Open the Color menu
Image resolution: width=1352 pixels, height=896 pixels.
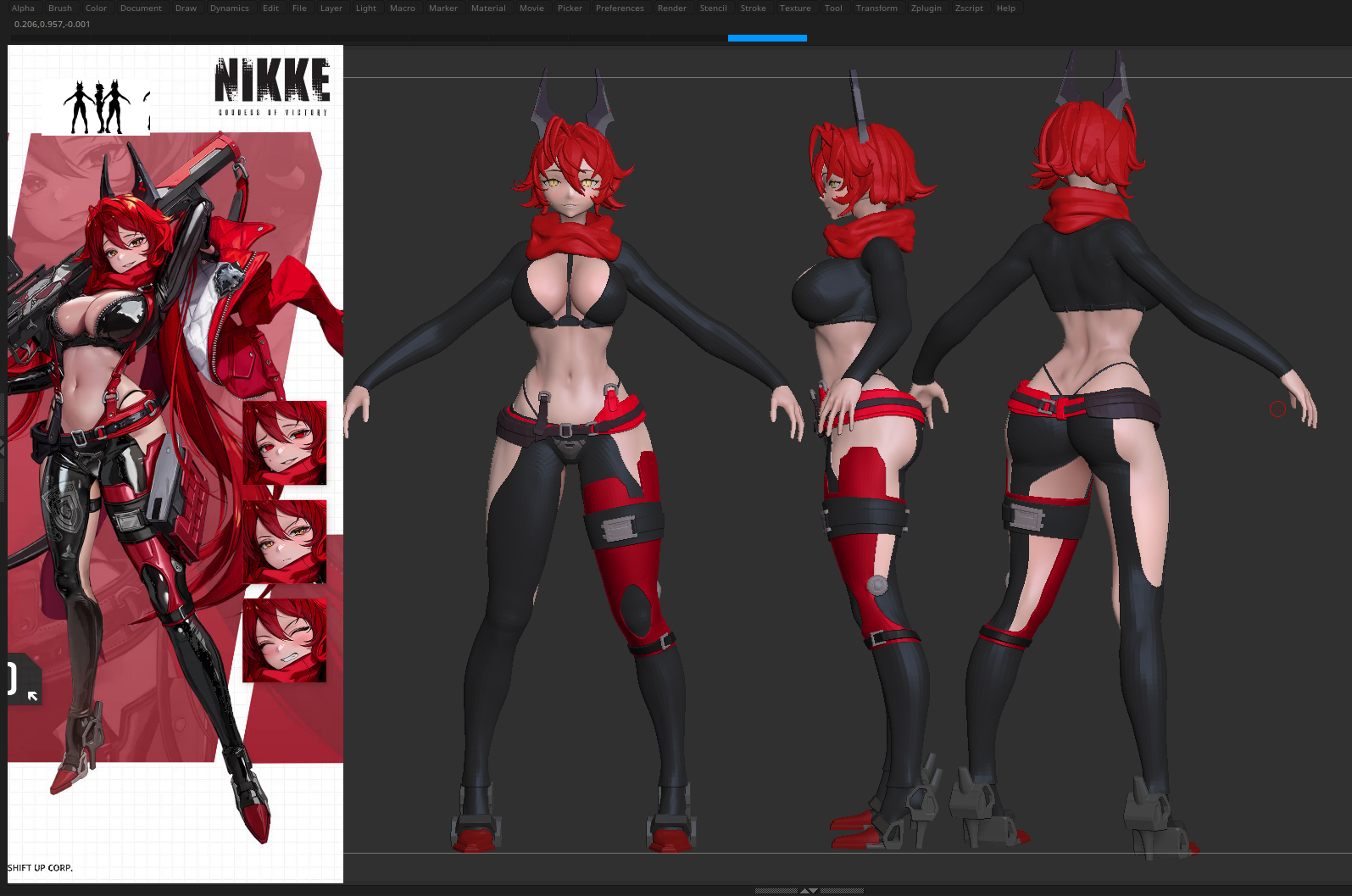pyautogui.click(x=96, y=8)
